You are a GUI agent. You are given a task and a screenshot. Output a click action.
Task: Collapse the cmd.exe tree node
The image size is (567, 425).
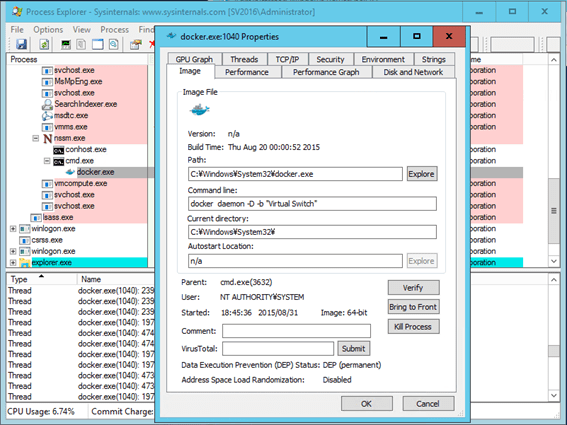(x=47, y=161)
